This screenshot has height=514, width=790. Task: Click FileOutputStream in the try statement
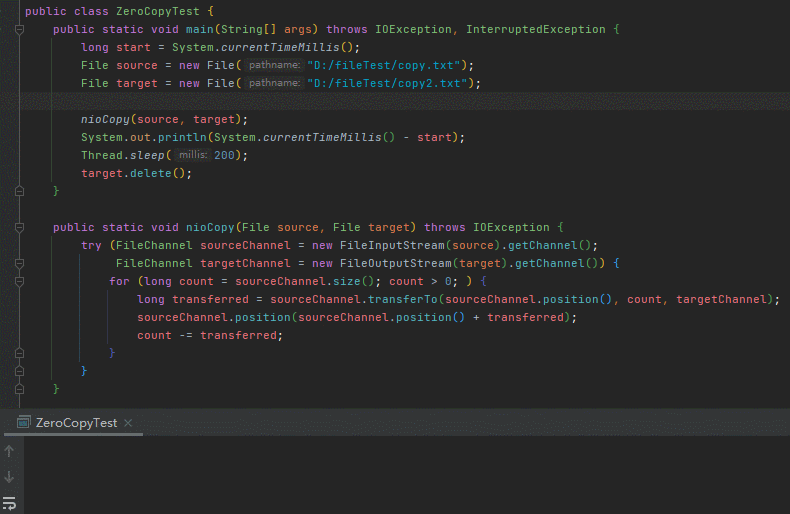[x=396, y=264]
